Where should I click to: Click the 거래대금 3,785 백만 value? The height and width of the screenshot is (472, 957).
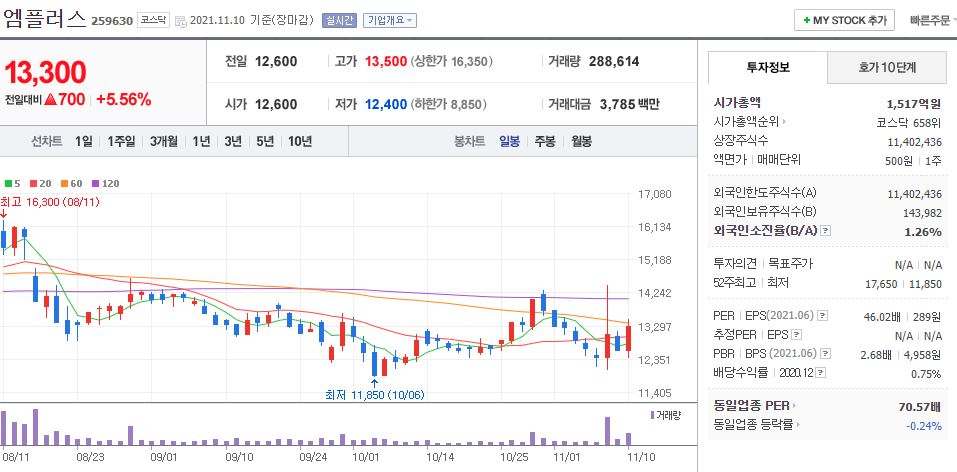click(x=630, y=104)
